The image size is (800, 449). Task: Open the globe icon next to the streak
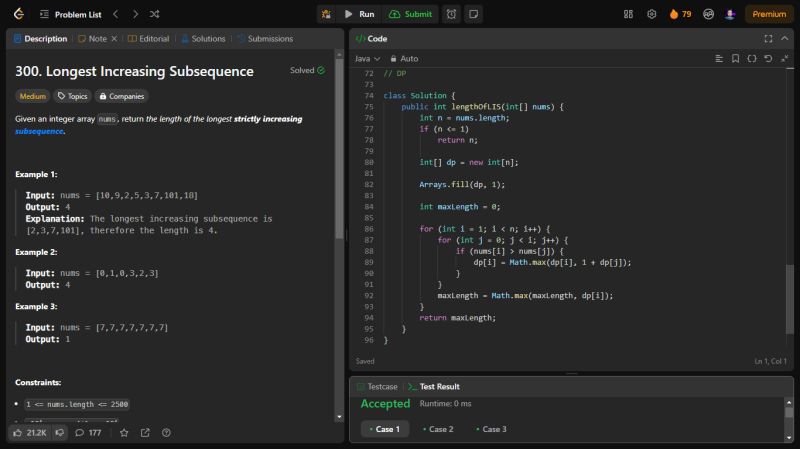[708, 14]
